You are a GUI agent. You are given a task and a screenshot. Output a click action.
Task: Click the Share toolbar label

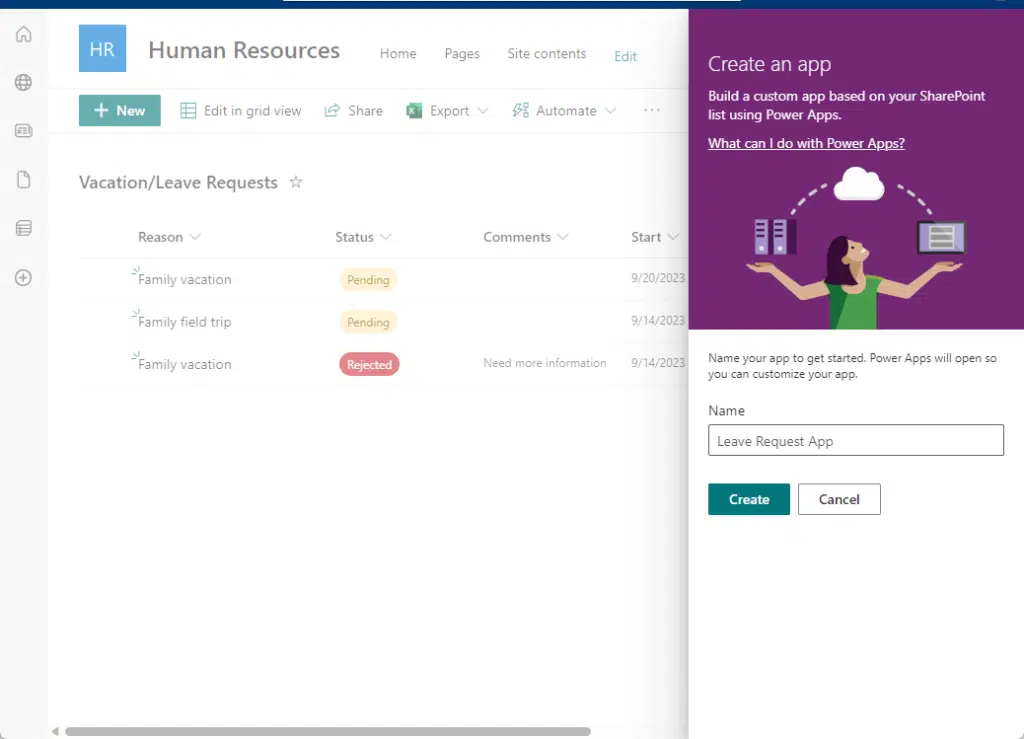[x=365, y=111]
